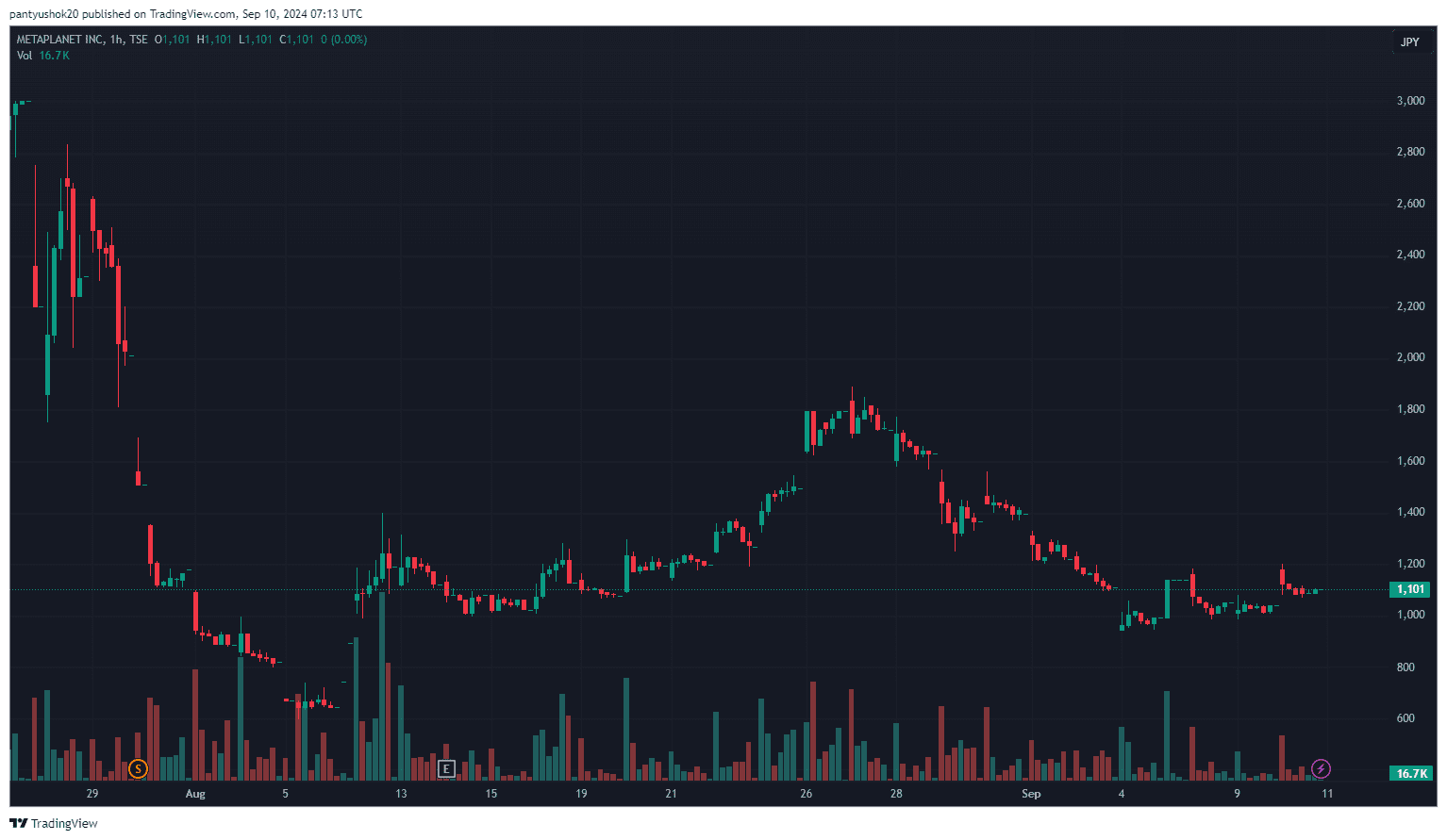The width and height of the screenshot is (1447, 840).
Task: Click the 2,200 price axis label
Action: [1410, 306]
